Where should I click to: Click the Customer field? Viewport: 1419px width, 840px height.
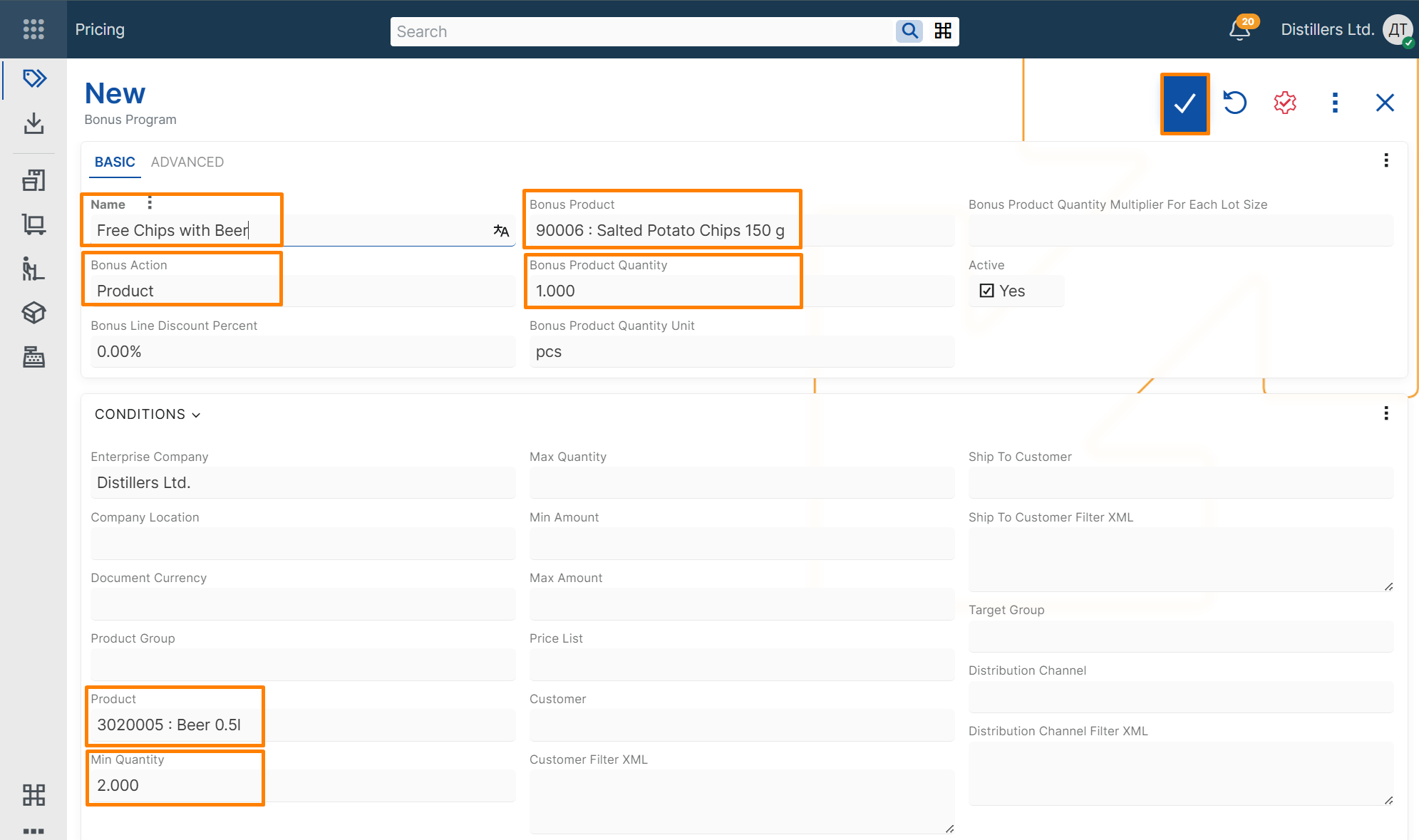tap(741, 725)
